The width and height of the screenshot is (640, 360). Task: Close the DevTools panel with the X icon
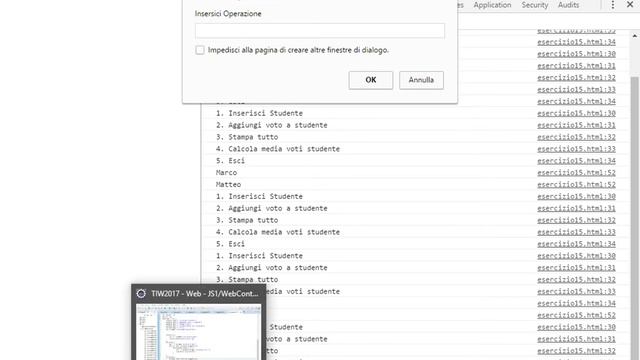pyautogui.click(x=630, y=4)
